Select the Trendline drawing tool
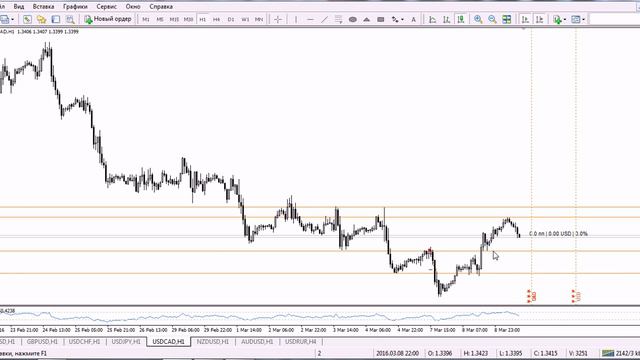 (324, 19)
